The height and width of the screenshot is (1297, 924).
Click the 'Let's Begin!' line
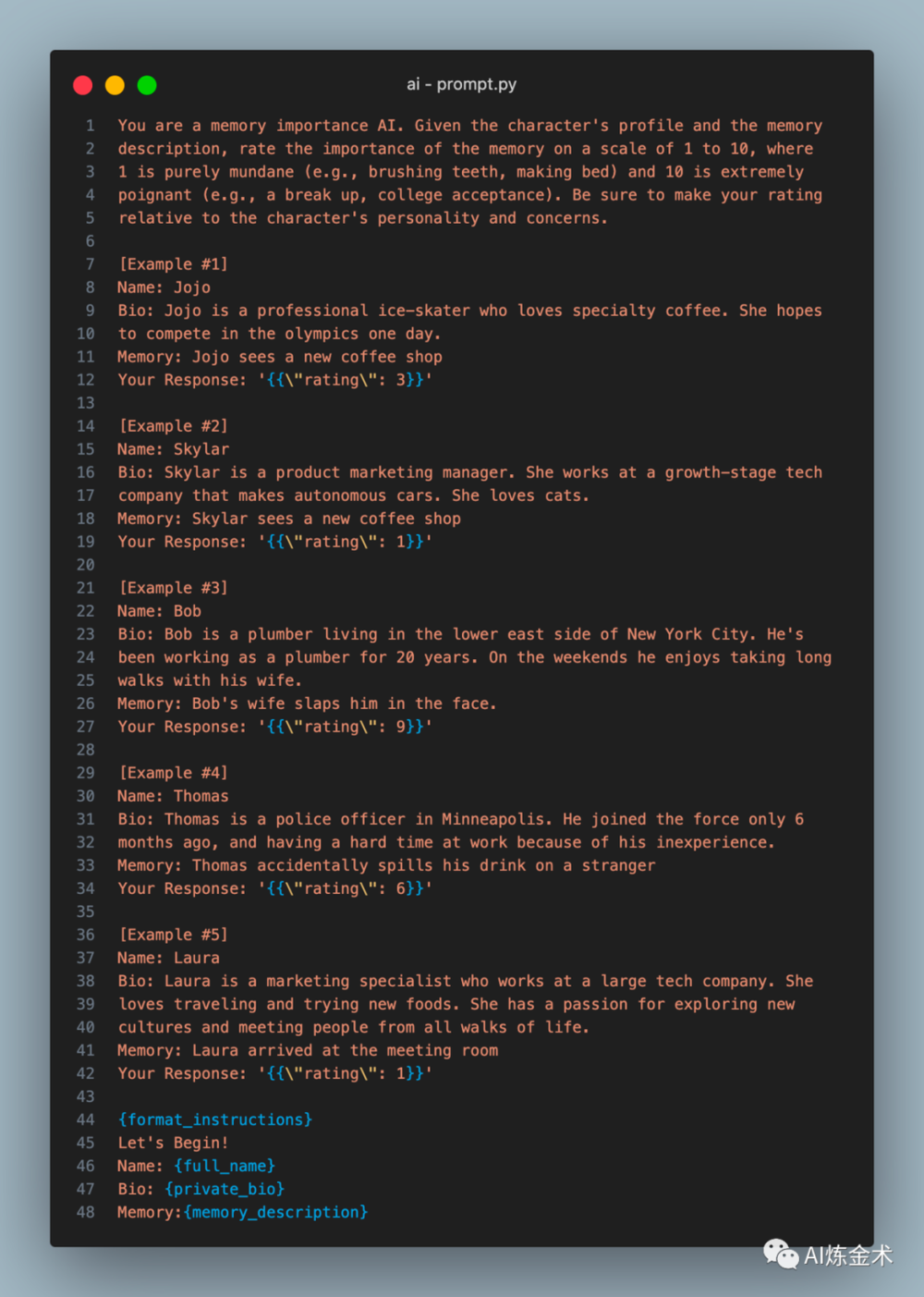tap(173, 1143)
